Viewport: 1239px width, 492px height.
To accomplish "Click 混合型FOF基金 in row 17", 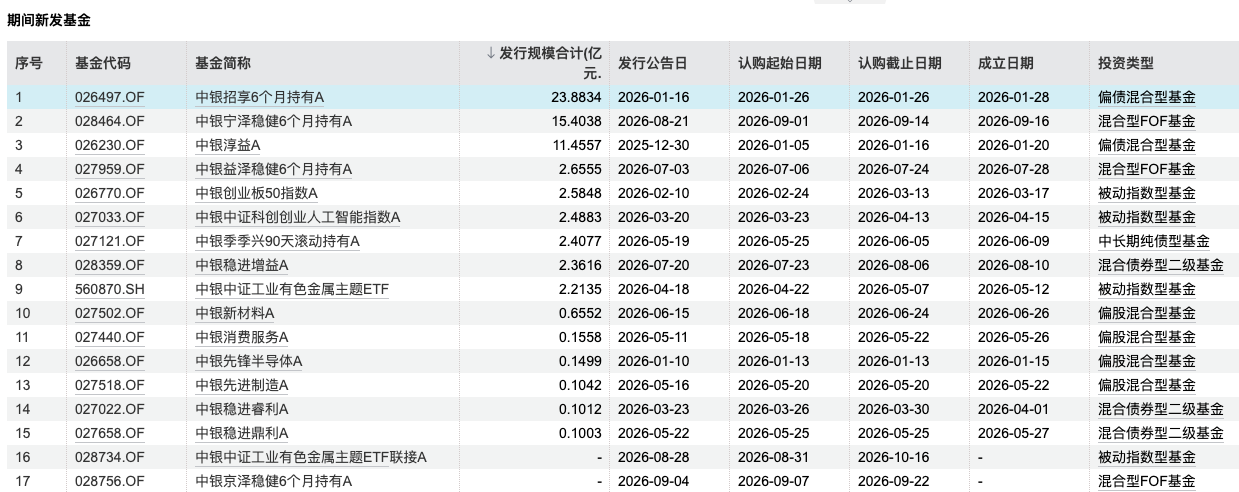I will (1146, 481).
